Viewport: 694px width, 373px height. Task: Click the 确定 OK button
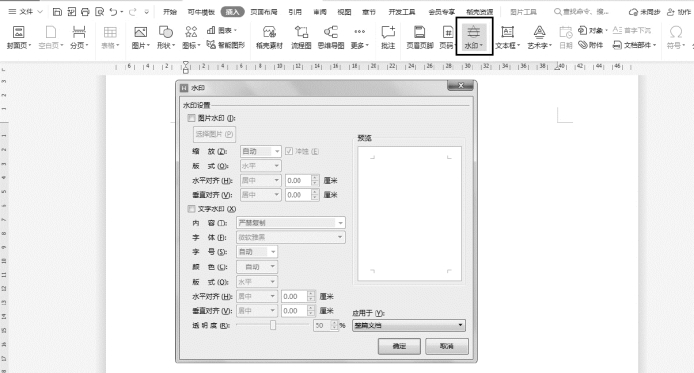point(399,346)
